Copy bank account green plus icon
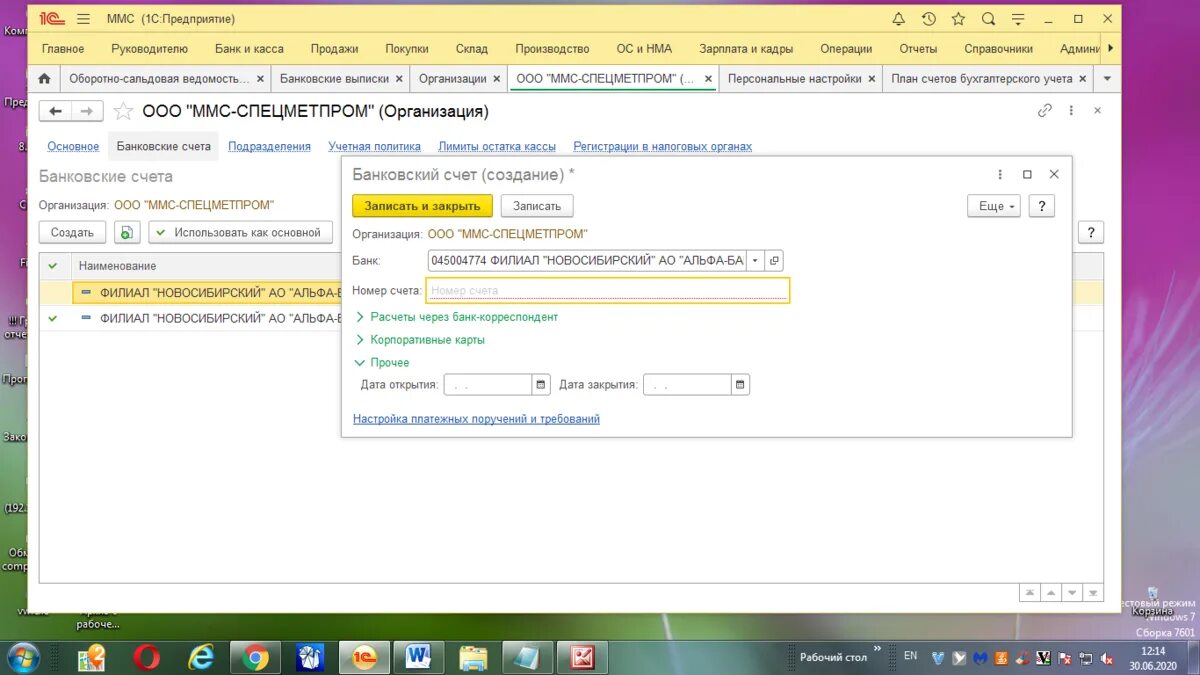The height and width of the screenshot is (675, 1200). pyautogui.click(x=126, y=232)
